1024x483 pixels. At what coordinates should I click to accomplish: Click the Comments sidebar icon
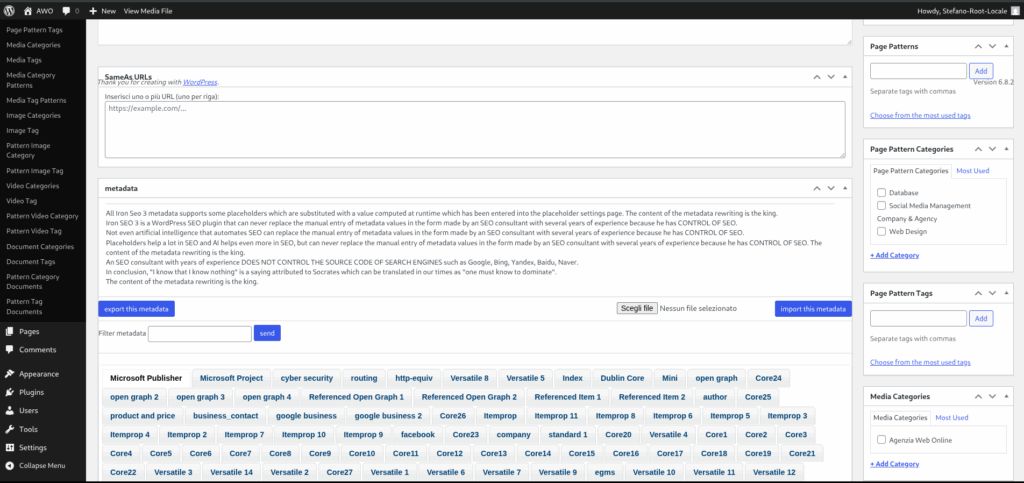pyautogui.click(x=9, y=349)
